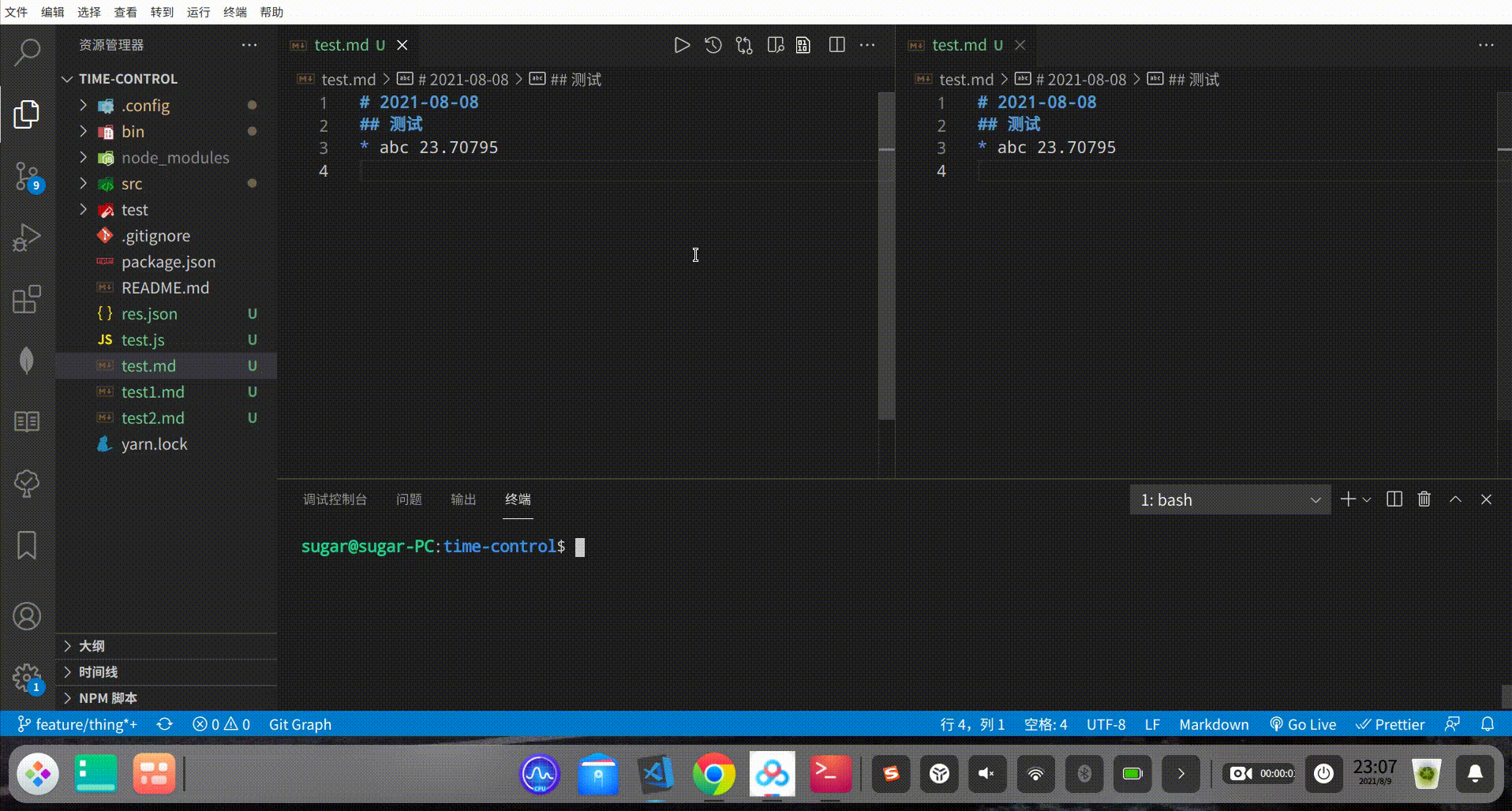Screen dimensions: 1512x811
Task: Expand the src folder
Action: [167, 183]
